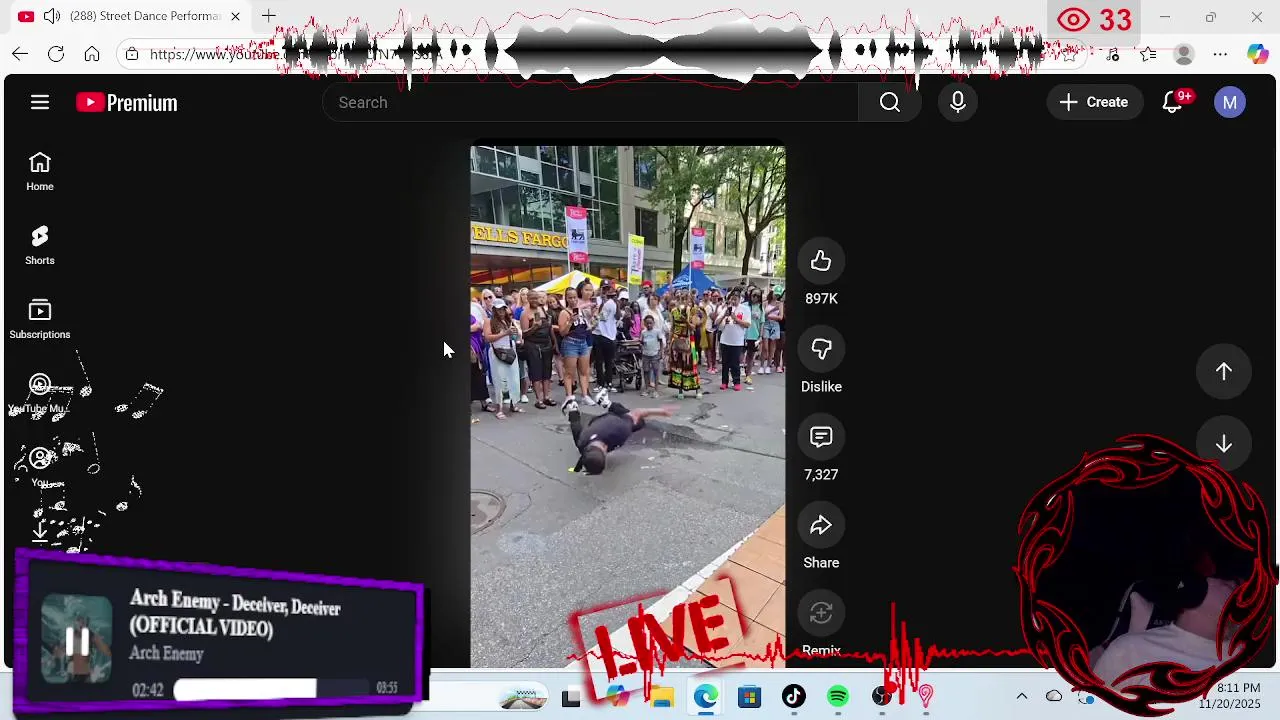Click the YouTube Premium logo
Screen dimensions: 1280x720
pos(127,102)
